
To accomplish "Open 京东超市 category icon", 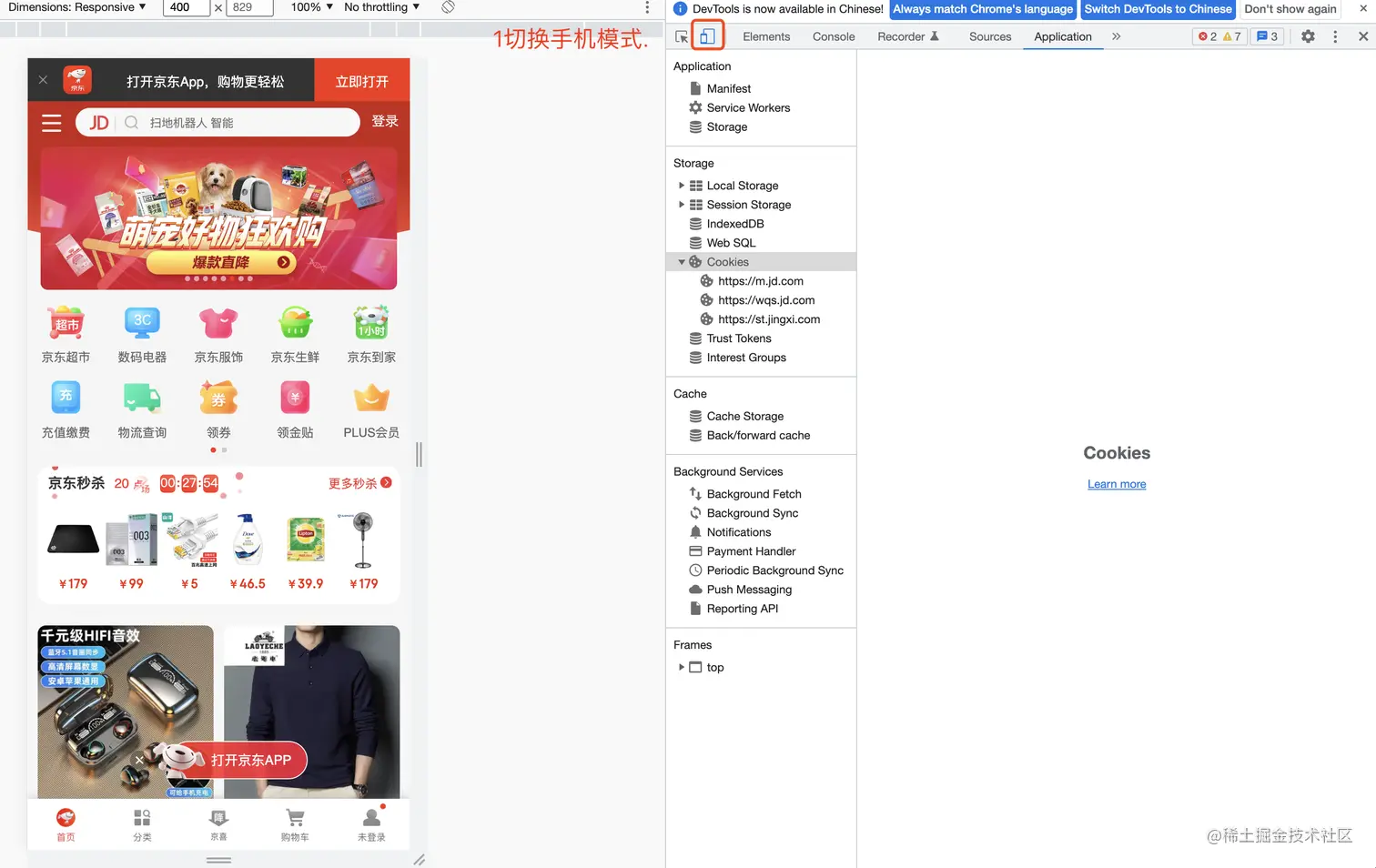I will (x=66, y=323).
